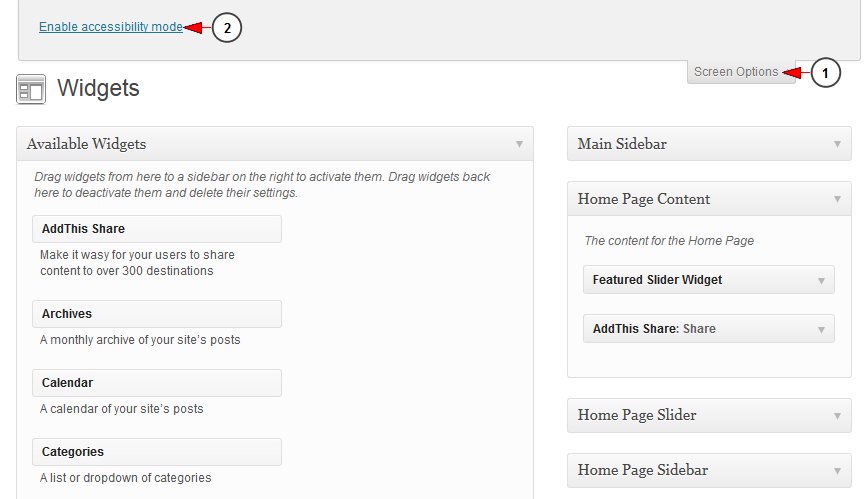This screenshot has height=499, width=865.
Task: Select the Calendar widget
Action: coord(156,383)
